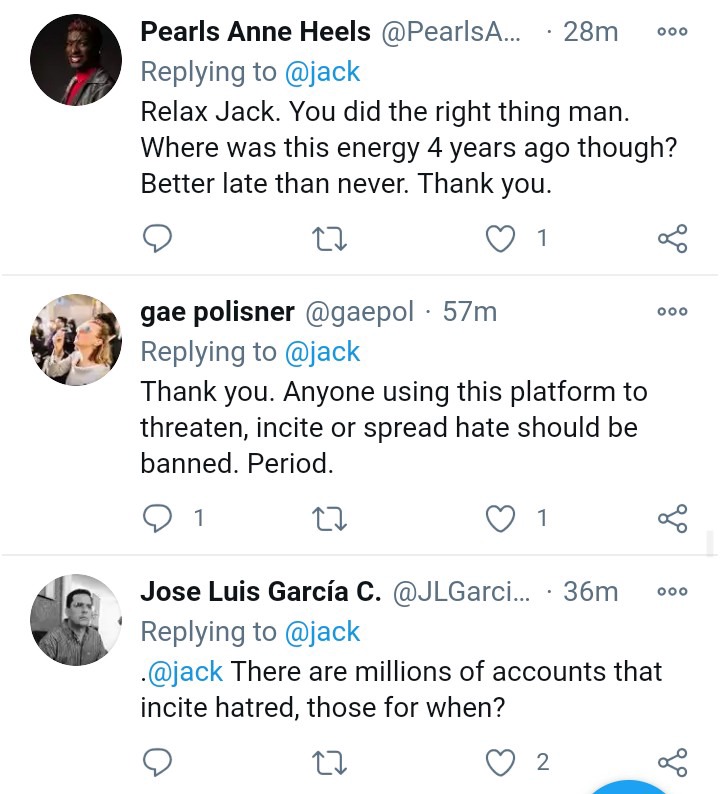This screenshot has height=794, width=720.
Task: Open the .@jack mention in Jose's tweet
Action: [x=182, y=672]
